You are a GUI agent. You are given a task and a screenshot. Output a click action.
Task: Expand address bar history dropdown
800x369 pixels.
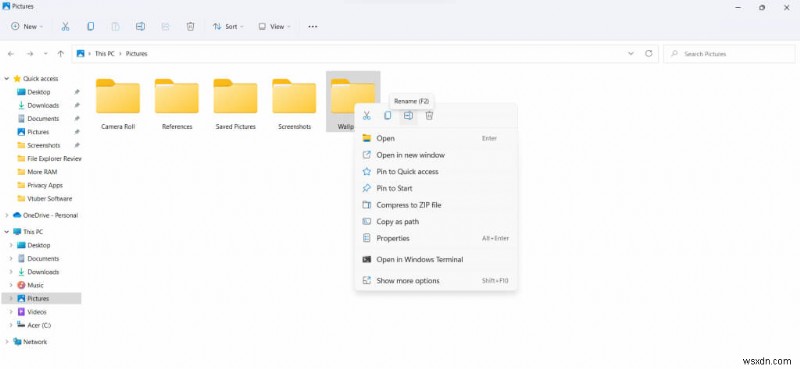[631, 54]
